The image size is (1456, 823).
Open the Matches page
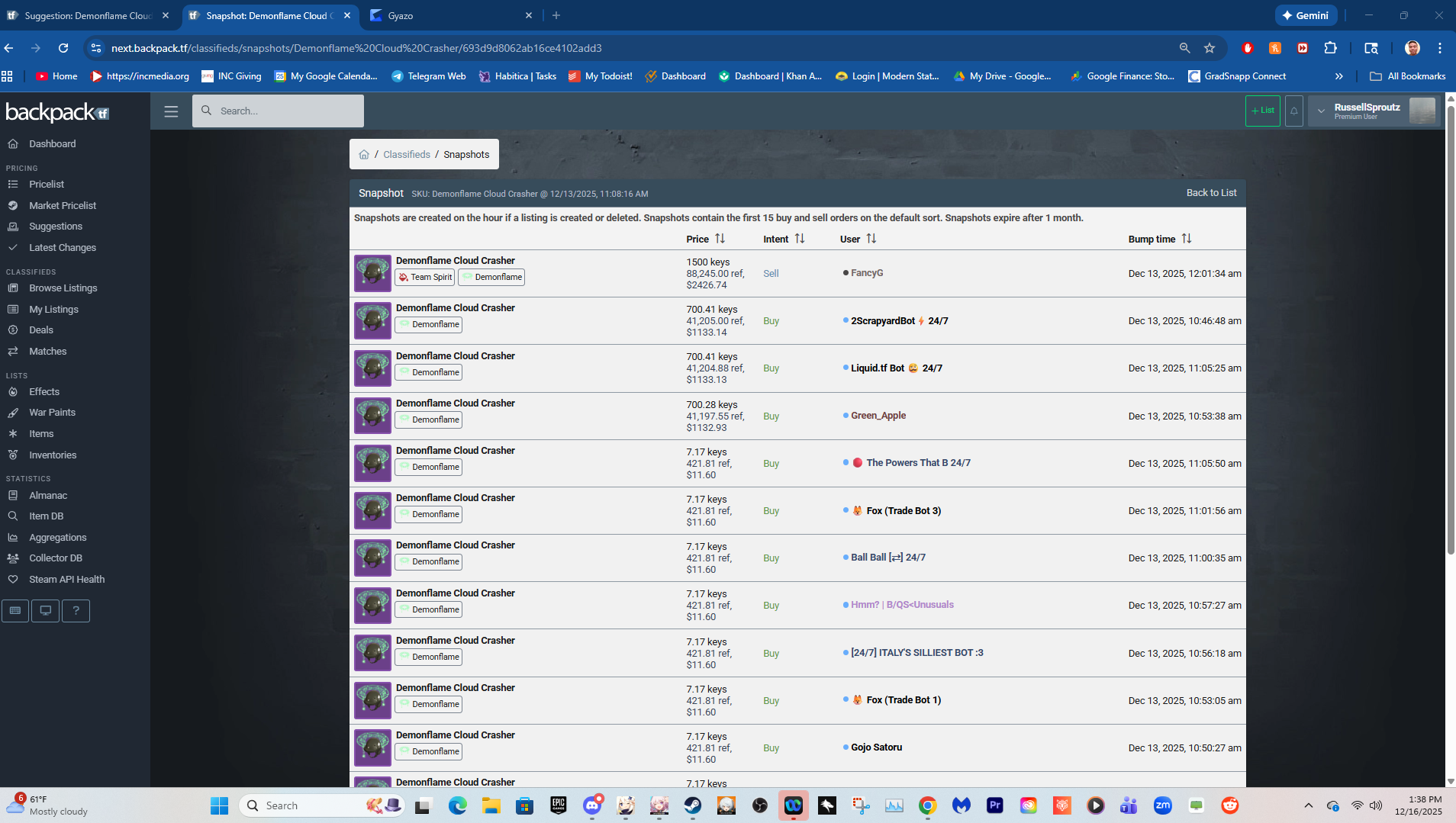(x=48, y=351)
